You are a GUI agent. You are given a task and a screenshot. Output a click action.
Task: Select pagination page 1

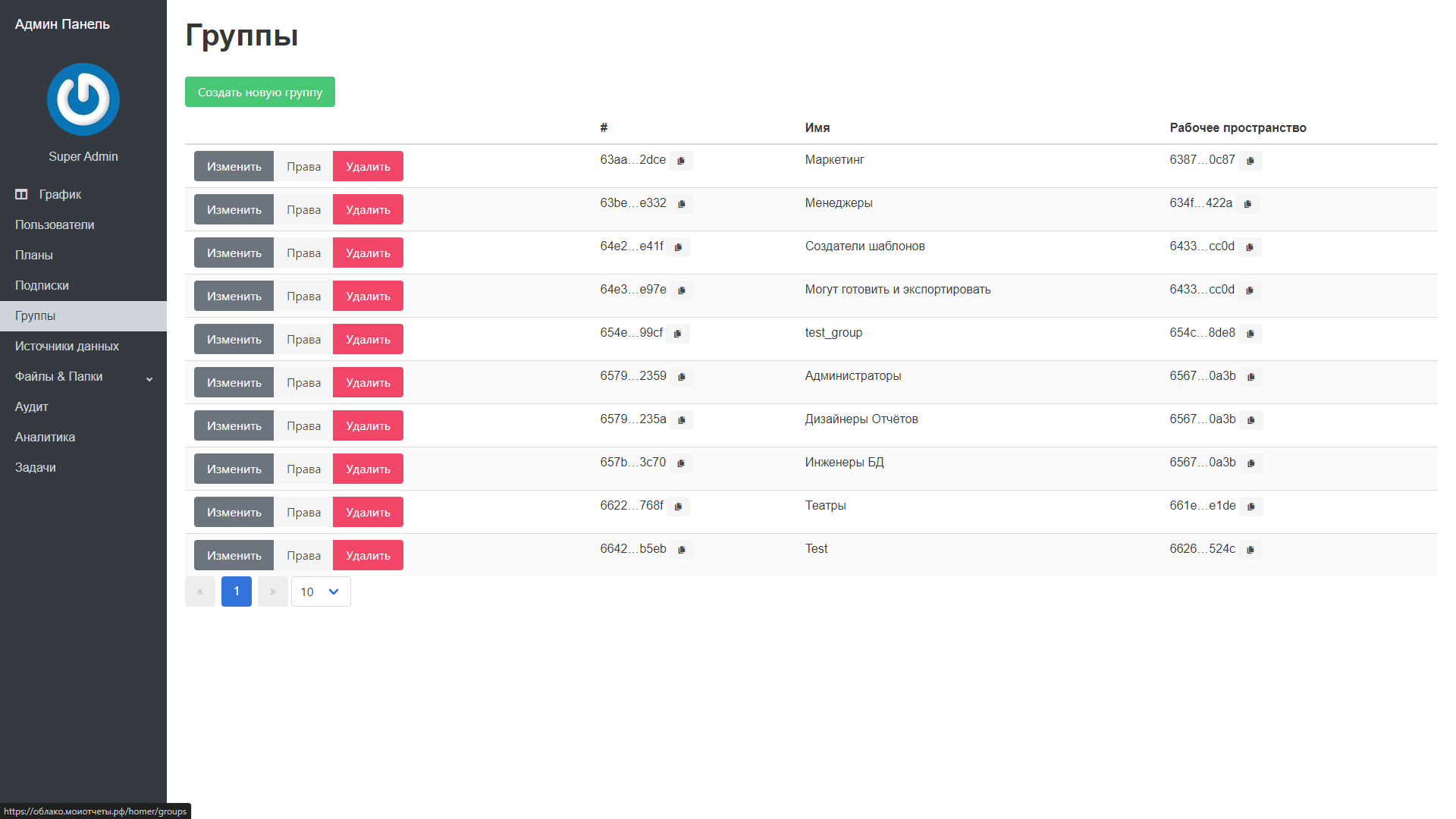(x=237, y=591)
